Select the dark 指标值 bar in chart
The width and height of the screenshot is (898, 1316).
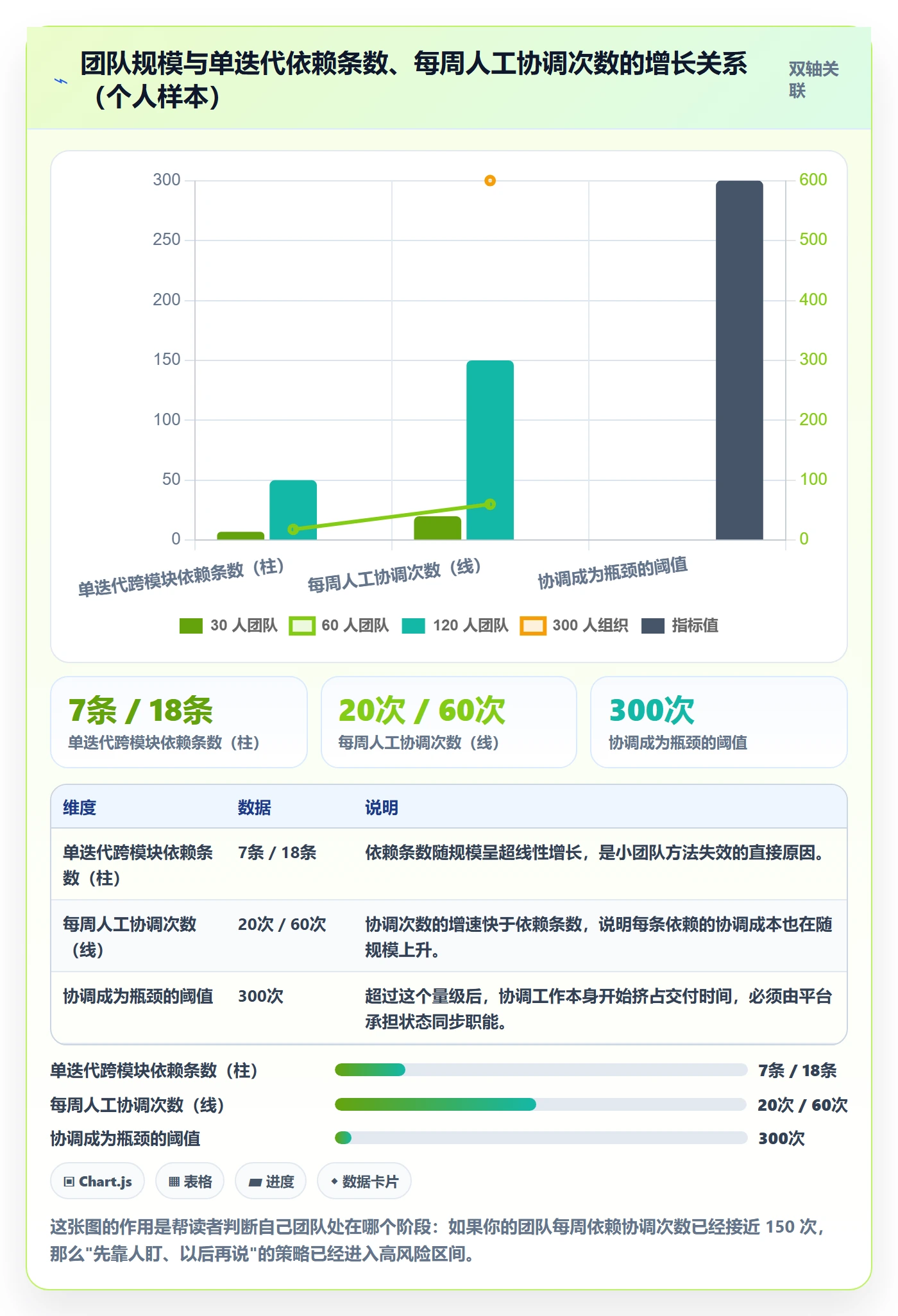tap(740, 360)
